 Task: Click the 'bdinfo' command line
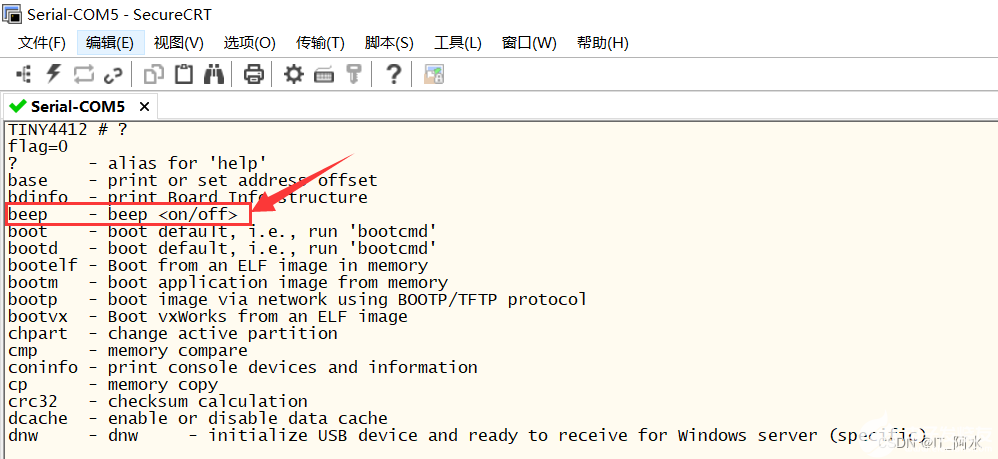click(188, 197)
